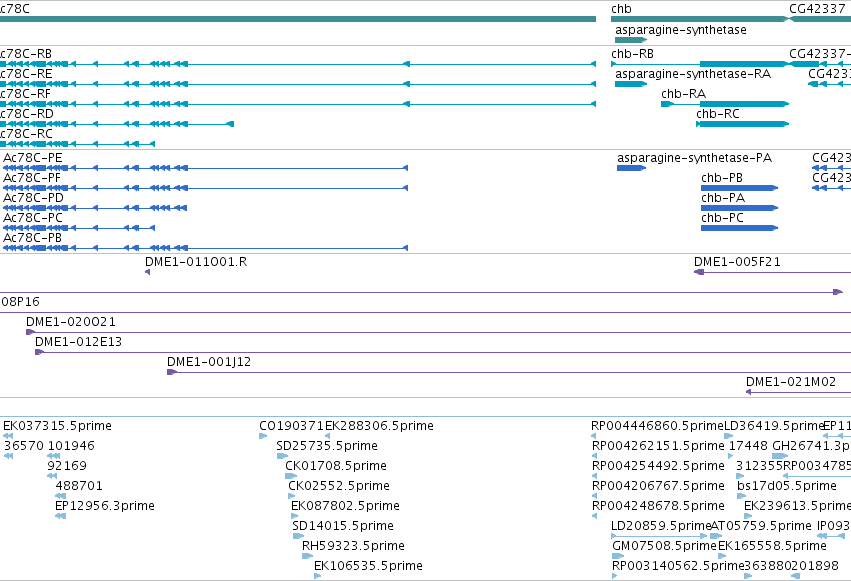This screenshot has width=851, height=581.
Task: Click the RH59323.5prime EST feature
Action: click(307, 556)
